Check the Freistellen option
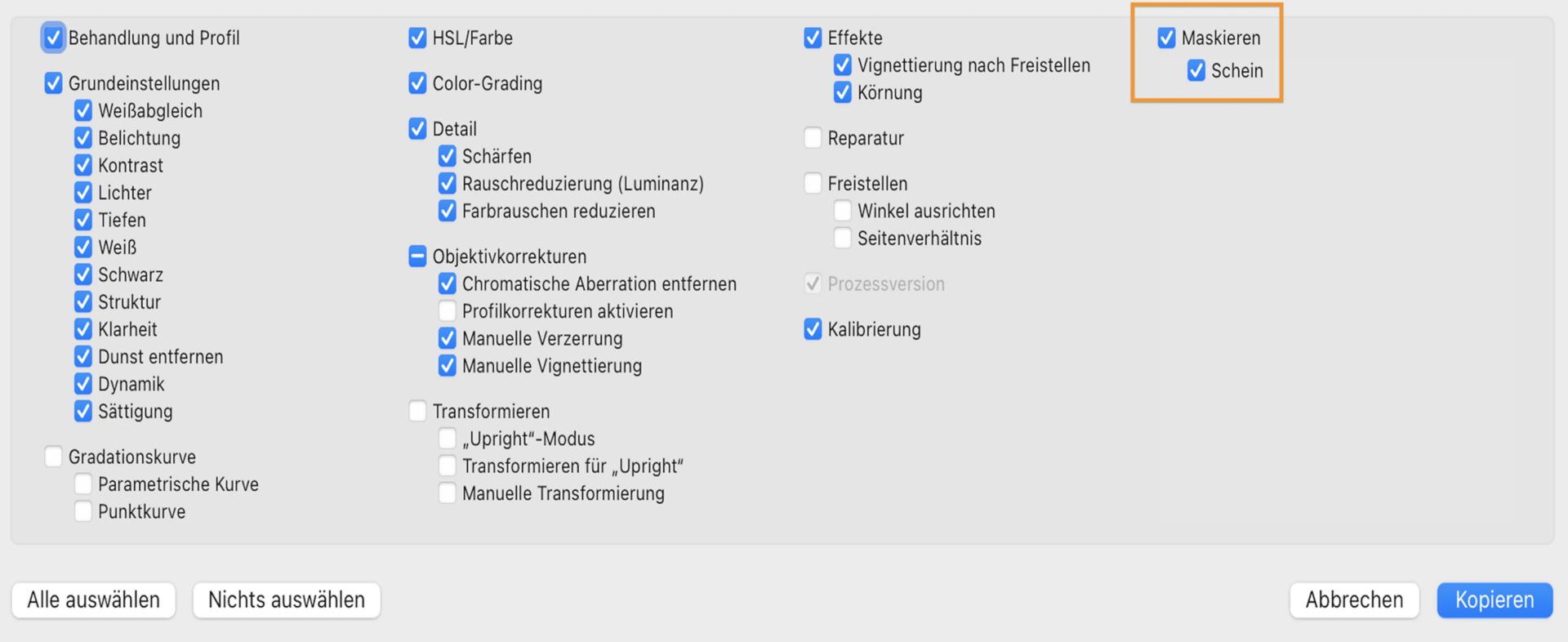The height and width of the screenshot is (642, 1568). click(813, 183)
